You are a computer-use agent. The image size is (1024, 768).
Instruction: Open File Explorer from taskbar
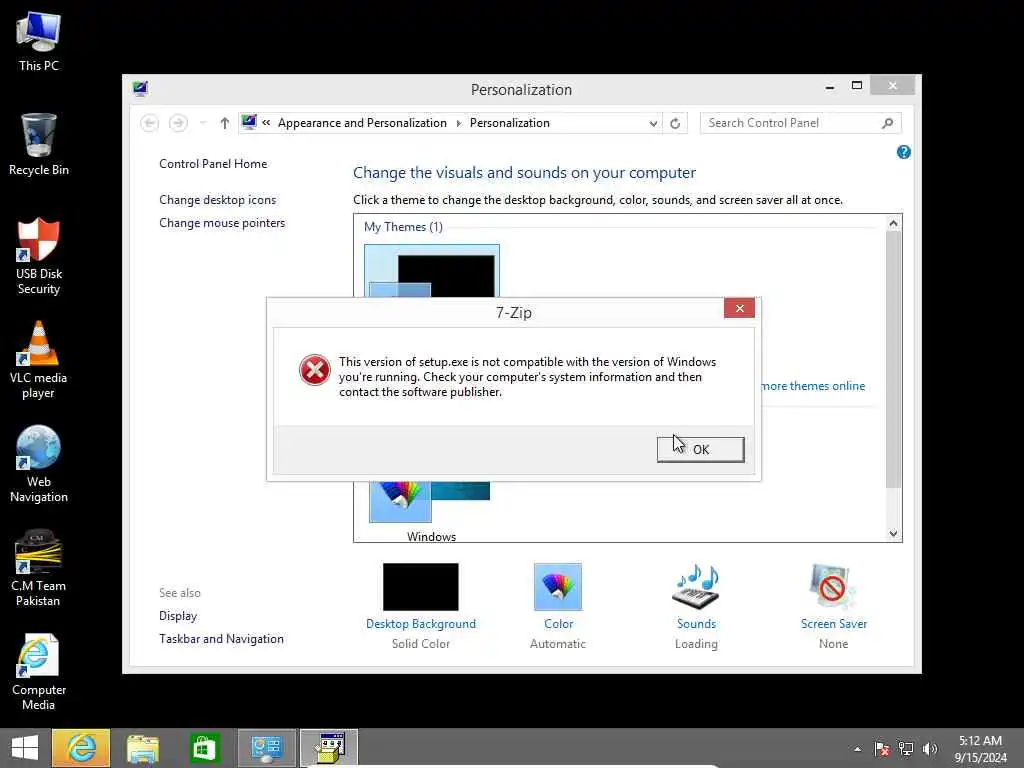click(142, 748)
